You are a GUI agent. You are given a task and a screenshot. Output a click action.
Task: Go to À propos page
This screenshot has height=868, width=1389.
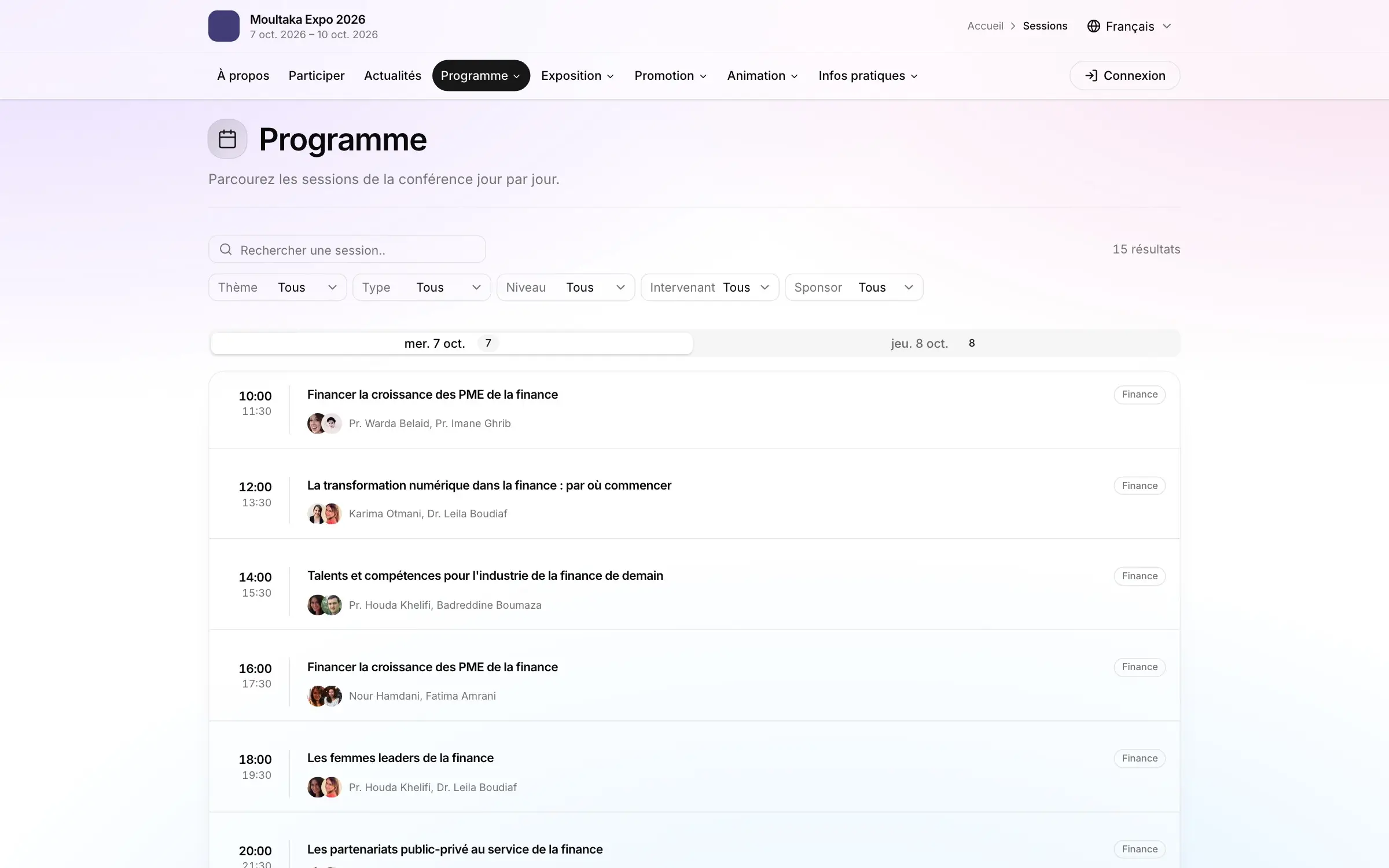tap(243, 76)
